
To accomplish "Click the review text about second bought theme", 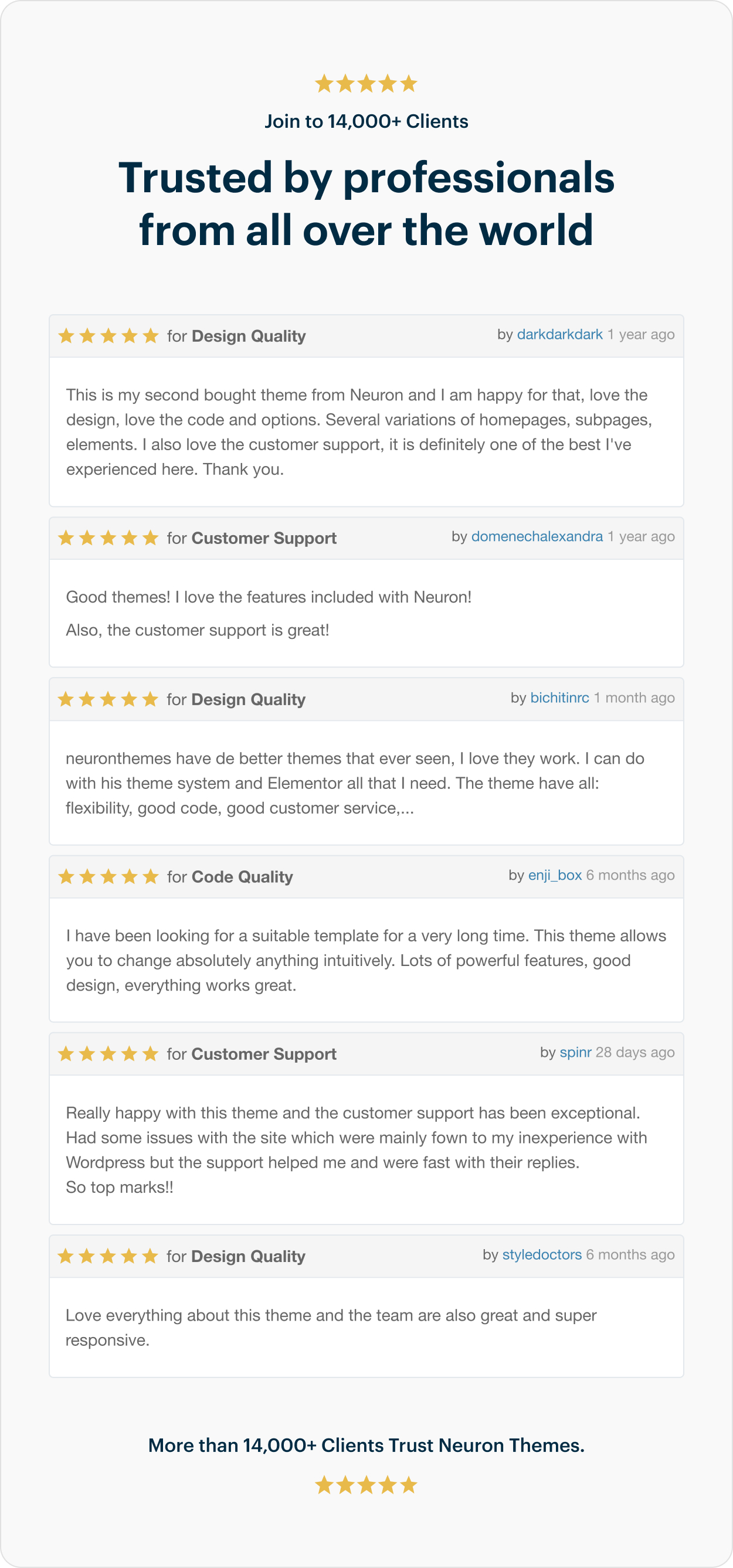I will pos(359,431).
